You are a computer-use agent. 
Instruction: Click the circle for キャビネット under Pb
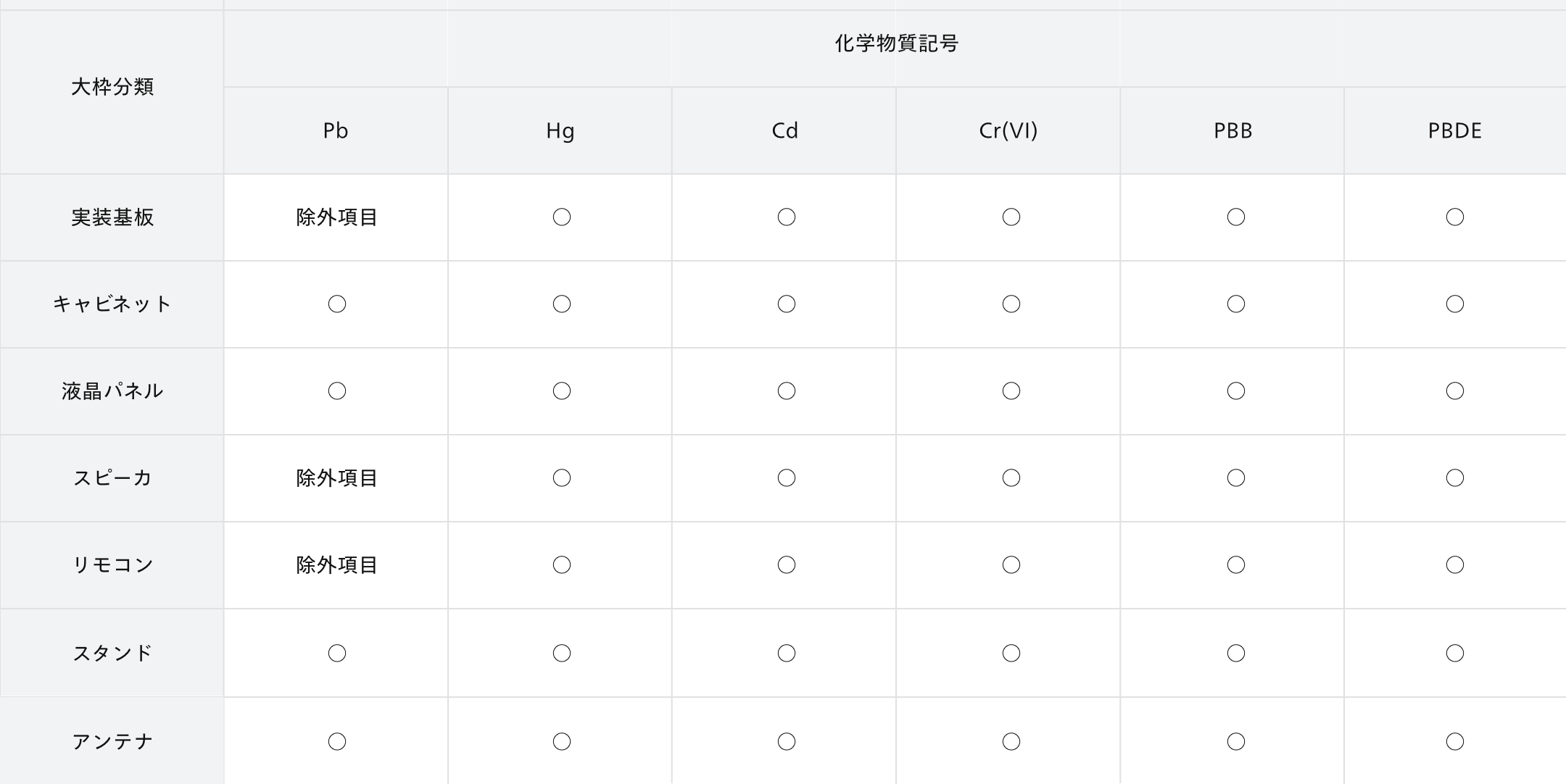337,304
